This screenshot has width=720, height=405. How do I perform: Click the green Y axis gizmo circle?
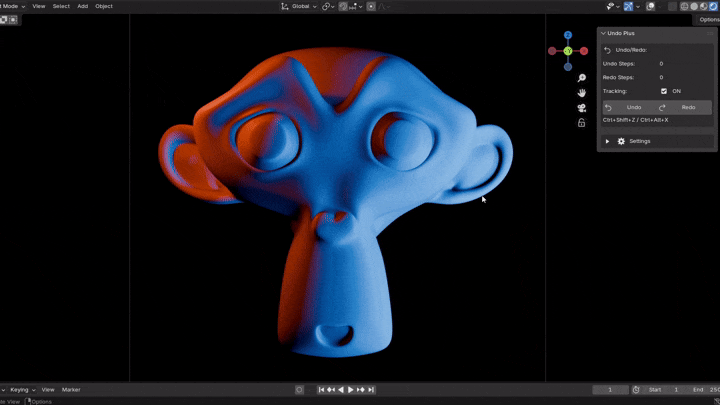point(568,51)
